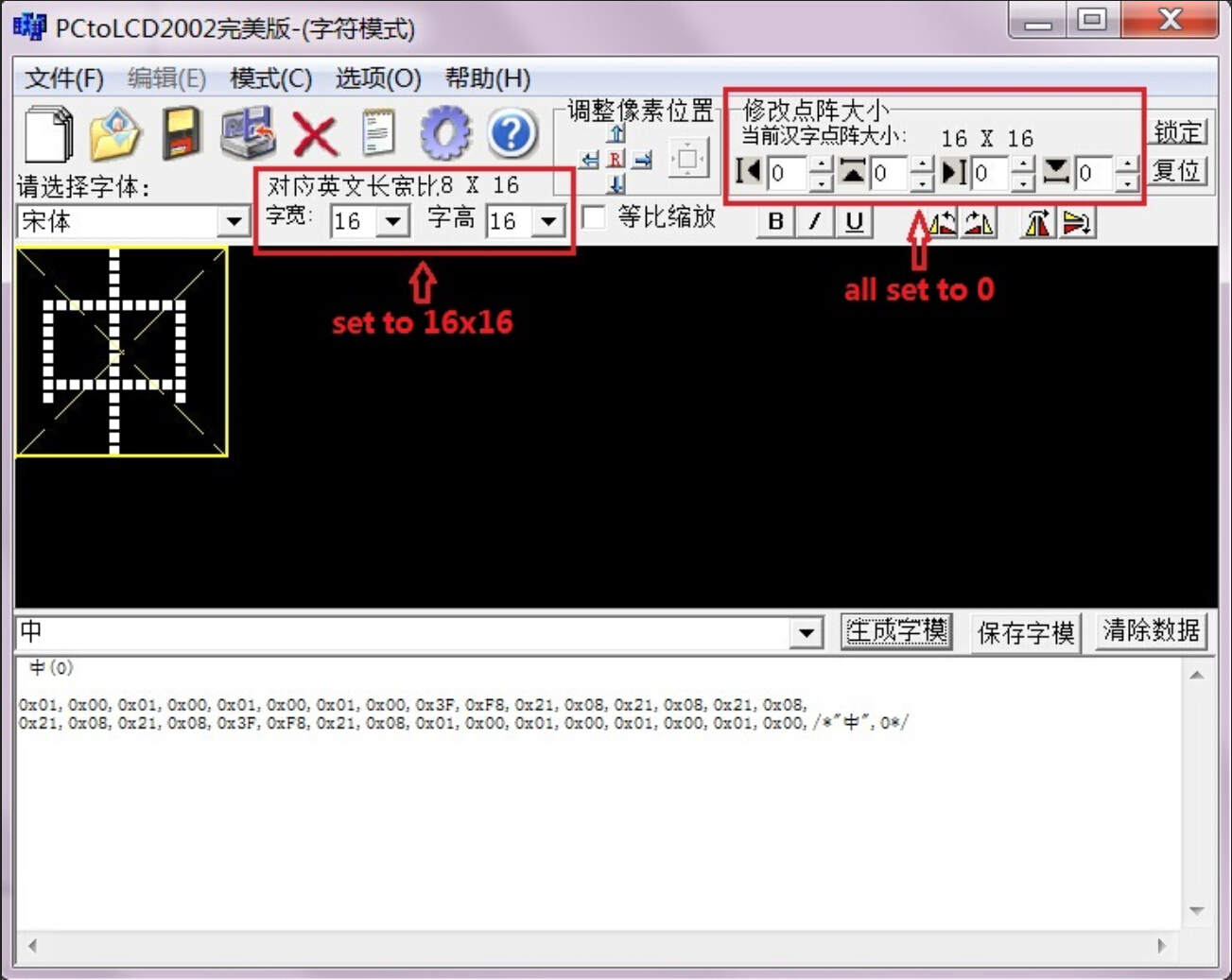Click the center R pixel position reset icon

(616, 160)
